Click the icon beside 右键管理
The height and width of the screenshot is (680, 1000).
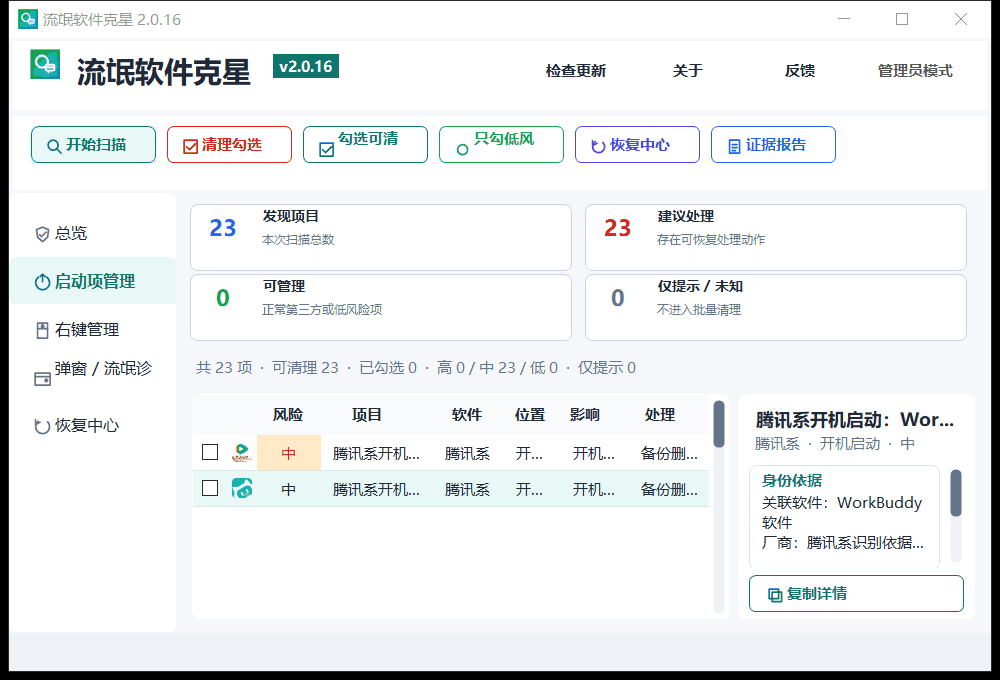point(42,330)
